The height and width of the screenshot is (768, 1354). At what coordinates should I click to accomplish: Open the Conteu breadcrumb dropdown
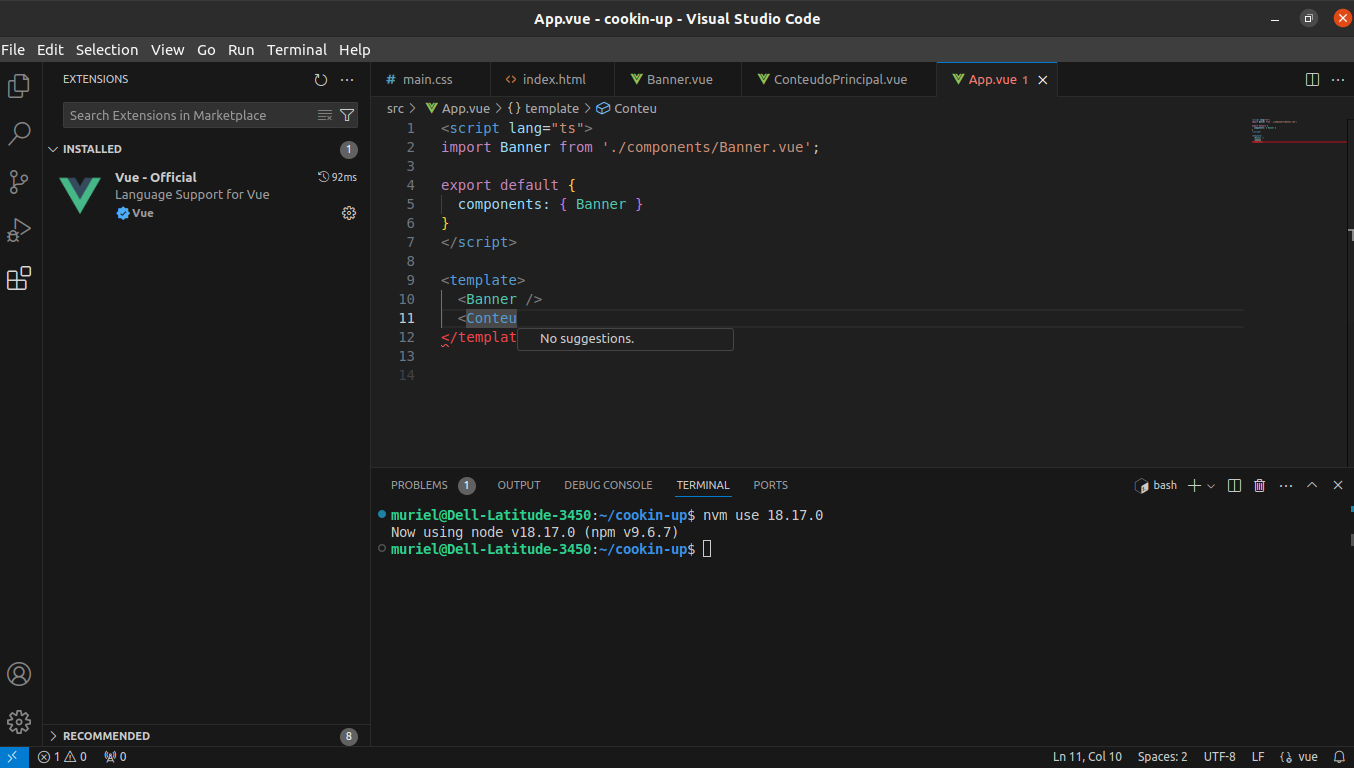click(x=627, y=108)
